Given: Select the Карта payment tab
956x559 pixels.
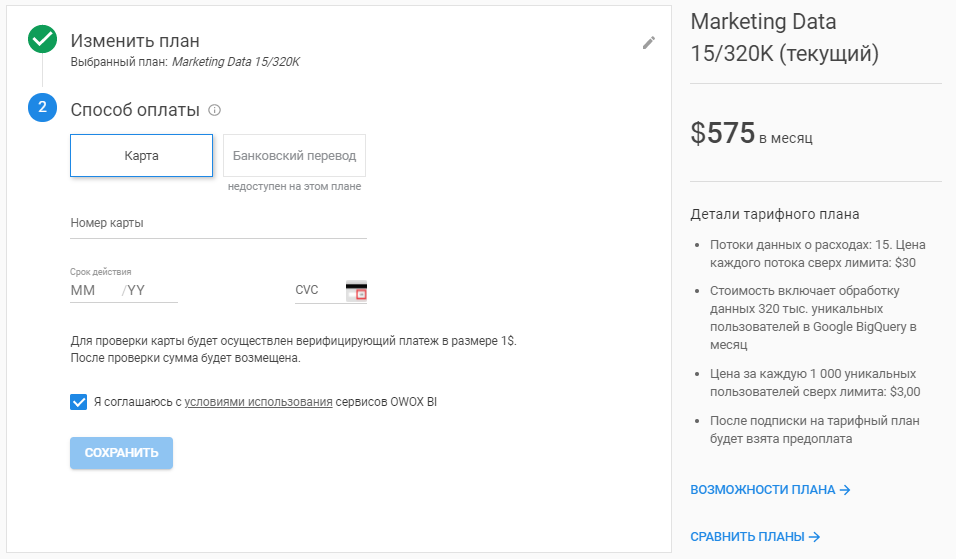Looking at the screenshot, I should (x=141, y=155).
